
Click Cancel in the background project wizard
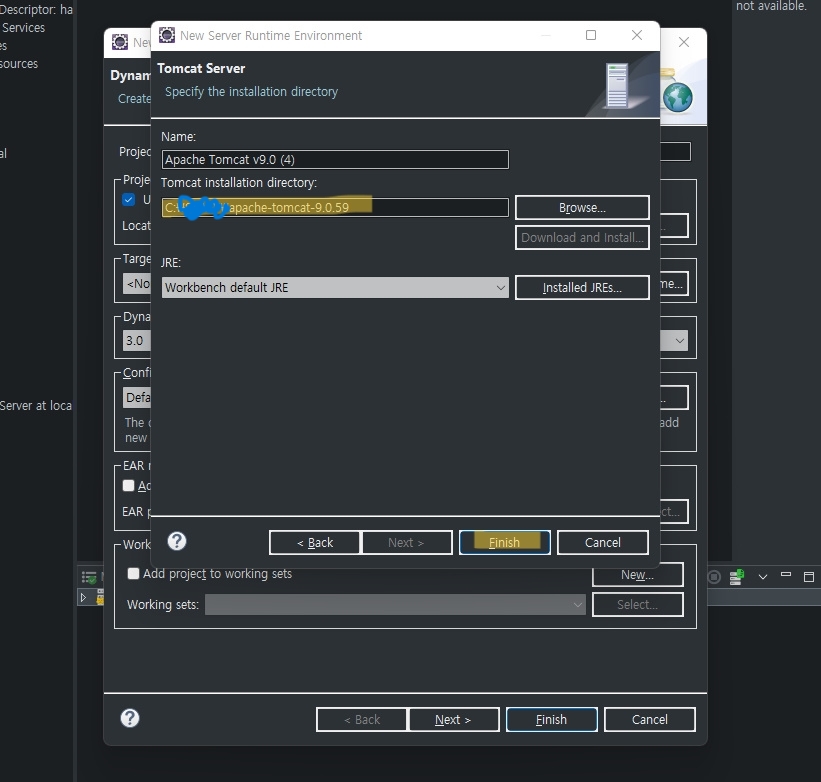[650, 720]
